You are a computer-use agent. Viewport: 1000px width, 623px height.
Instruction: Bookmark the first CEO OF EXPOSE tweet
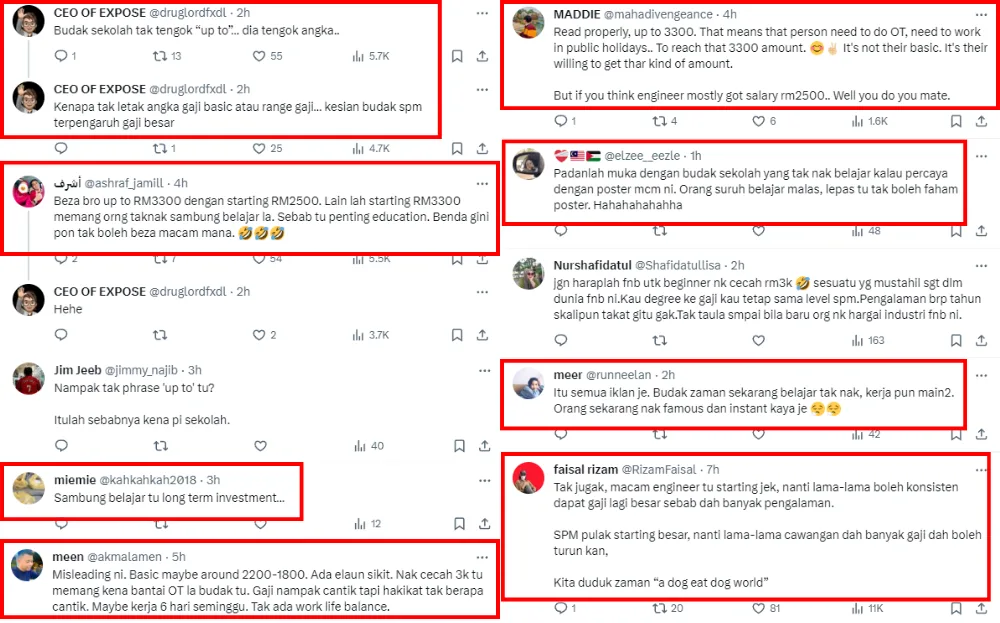457,57
